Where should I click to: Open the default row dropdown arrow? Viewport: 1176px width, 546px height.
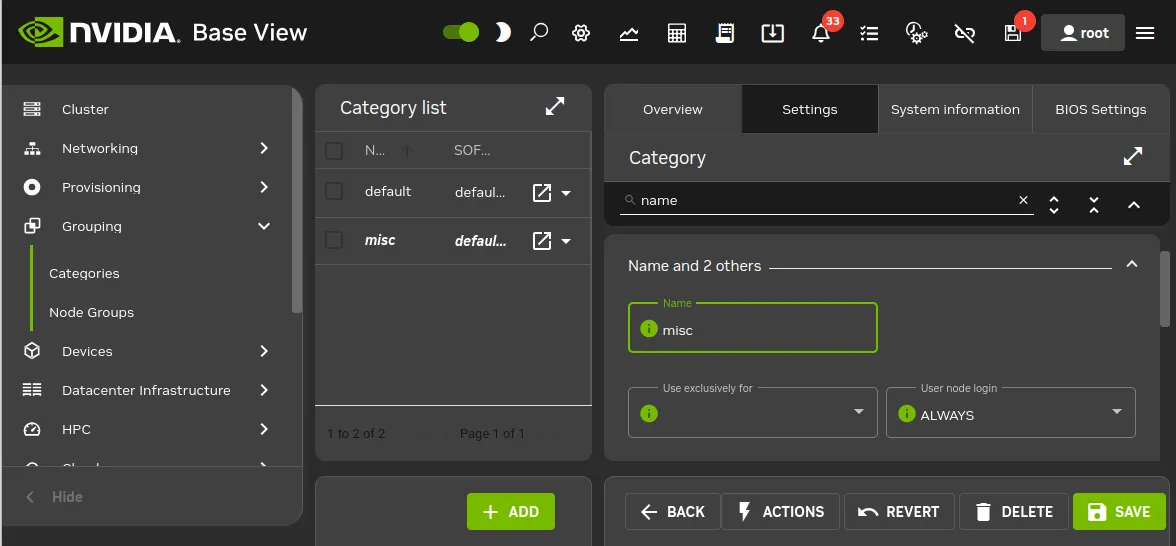[x=566, y=194]
